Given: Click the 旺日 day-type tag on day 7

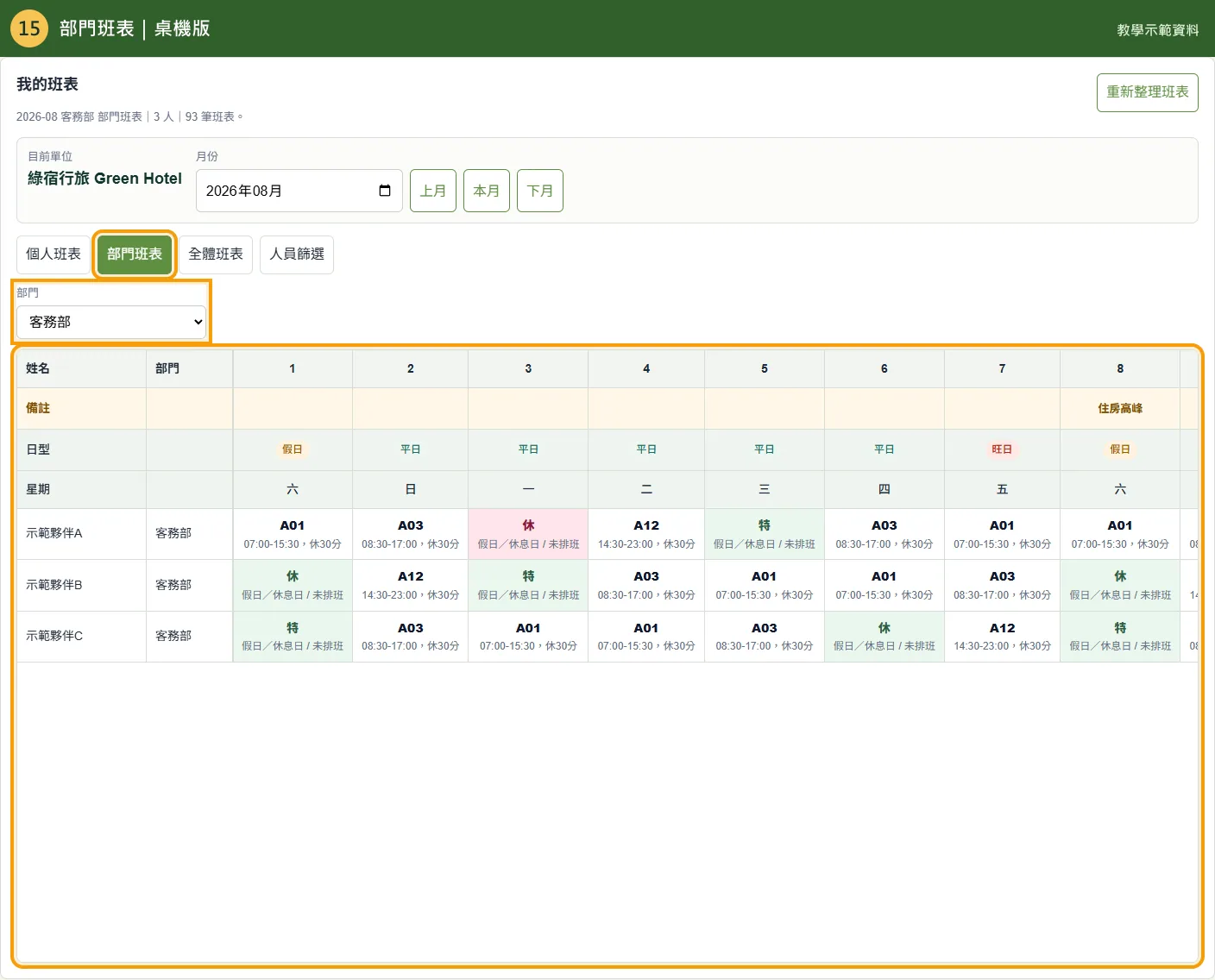Looking at the screenshot, I should coord(1002,449).
